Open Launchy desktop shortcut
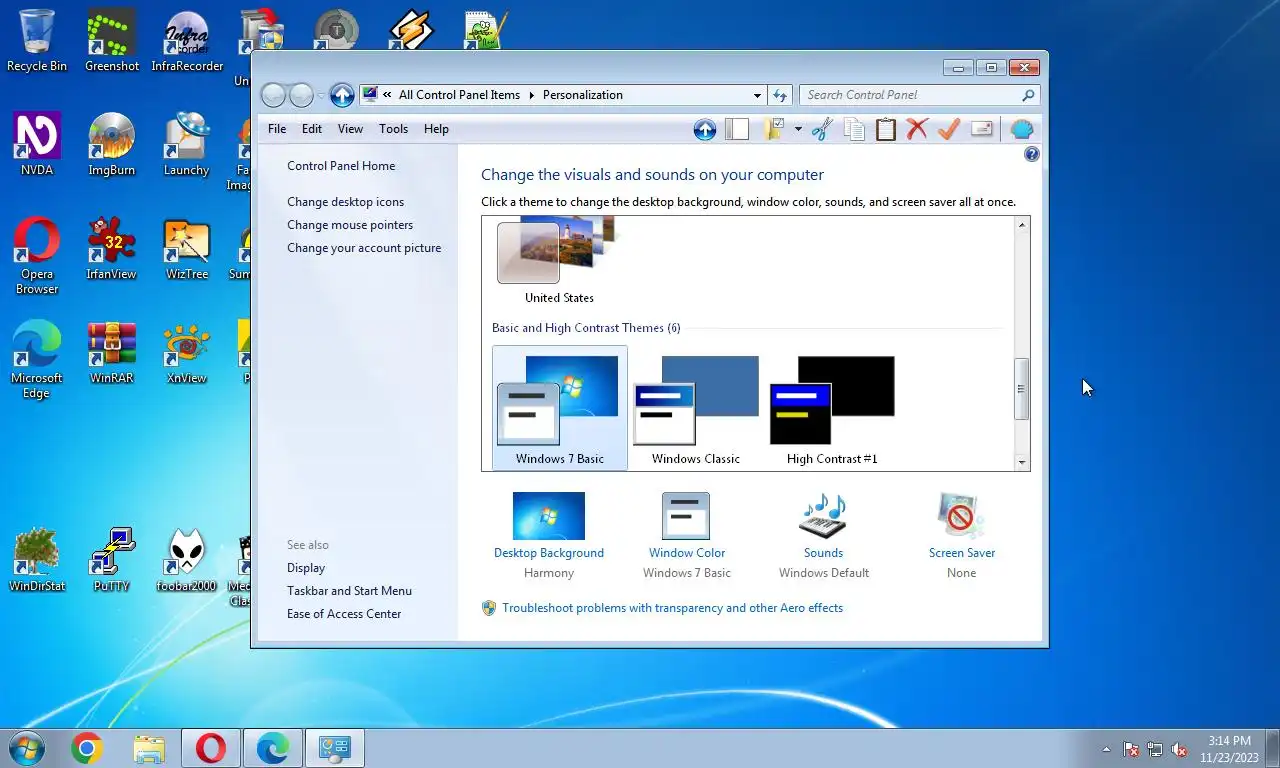 click(187, 145)
